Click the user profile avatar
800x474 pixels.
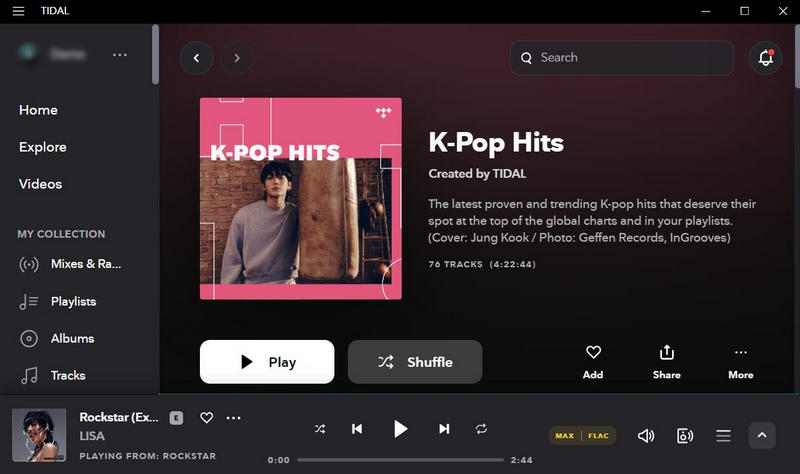coord(28,53)
